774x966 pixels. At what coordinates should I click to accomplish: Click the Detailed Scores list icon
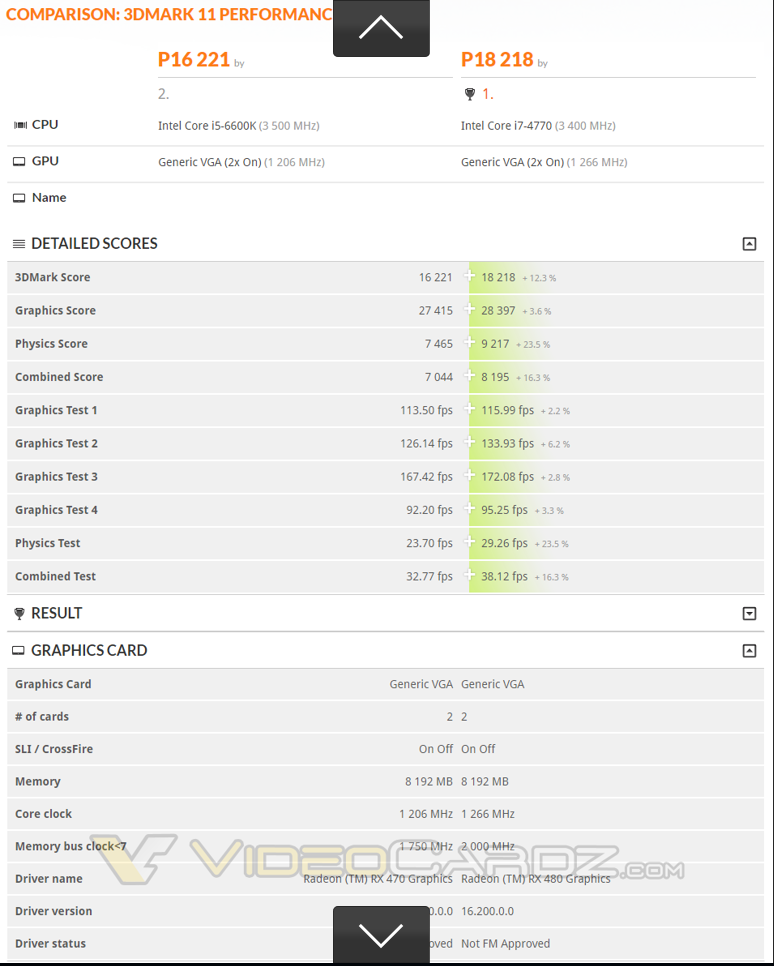(18, 244)
